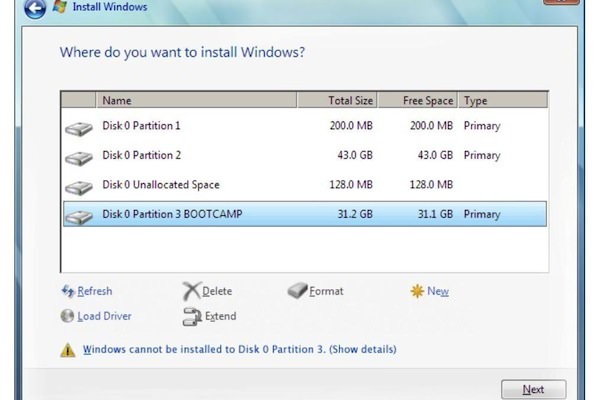Create a partition with the New link
The image size is (600, 400).
(438, 291)
